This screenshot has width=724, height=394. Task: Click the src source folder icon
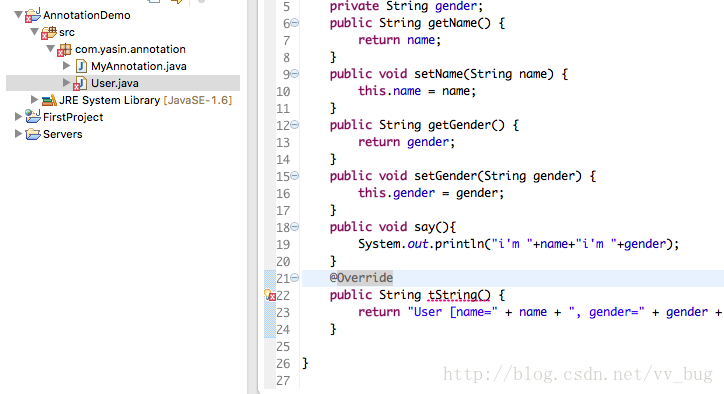click(x=48, y=33)
